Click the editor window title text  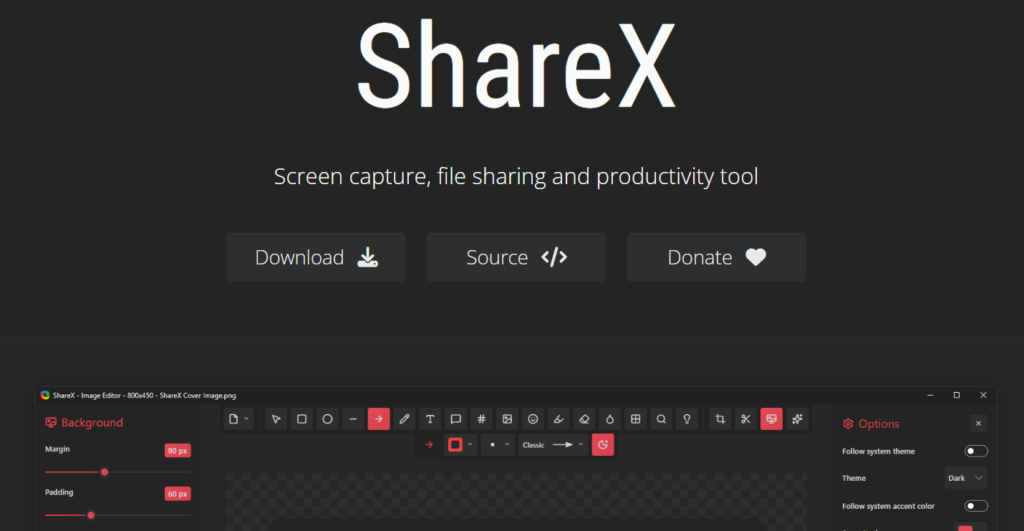pyautogui.click(x=144, y=395)
